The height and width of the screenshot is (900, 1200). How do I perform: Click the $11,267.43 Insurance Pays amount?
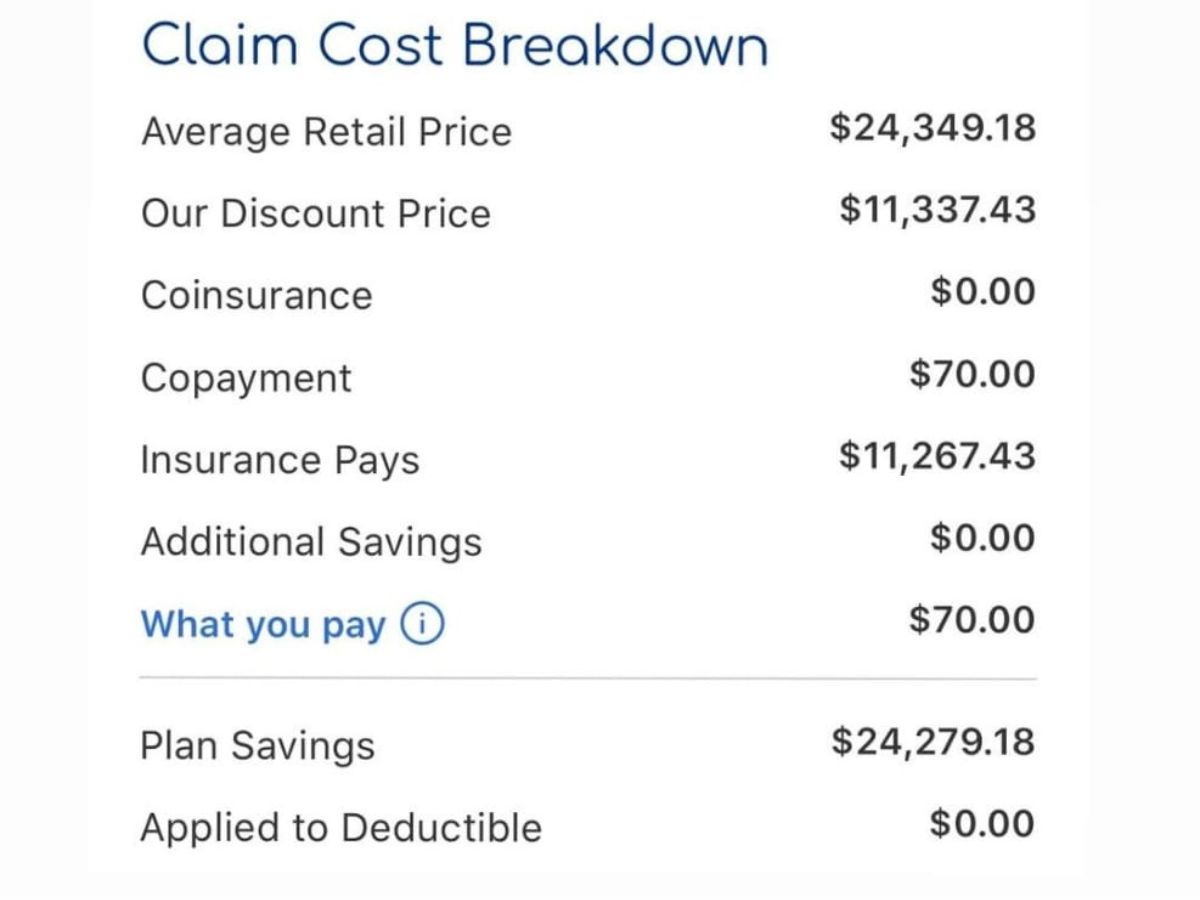point(937,456)
